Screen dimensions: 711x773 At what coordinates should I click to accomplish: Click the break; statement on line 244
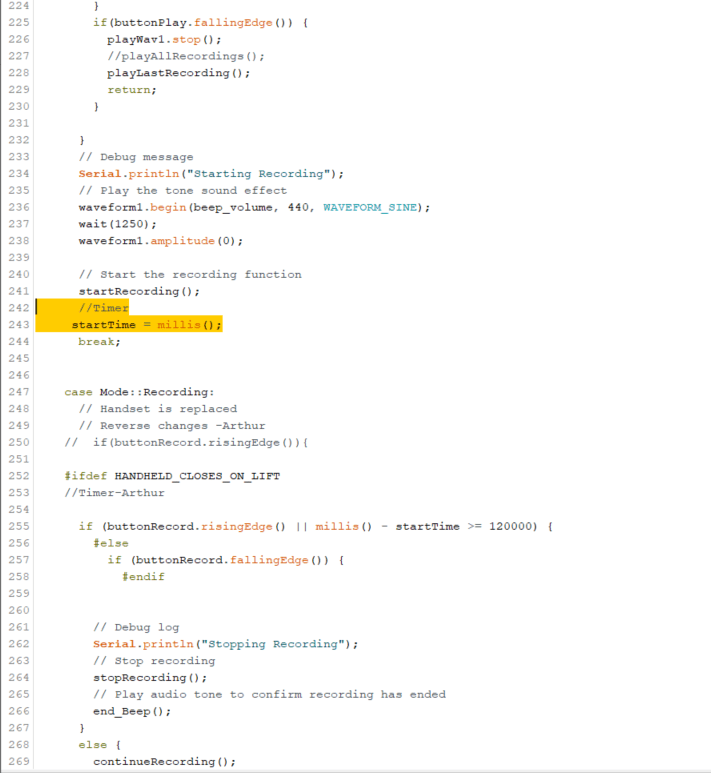pos(99,342)
